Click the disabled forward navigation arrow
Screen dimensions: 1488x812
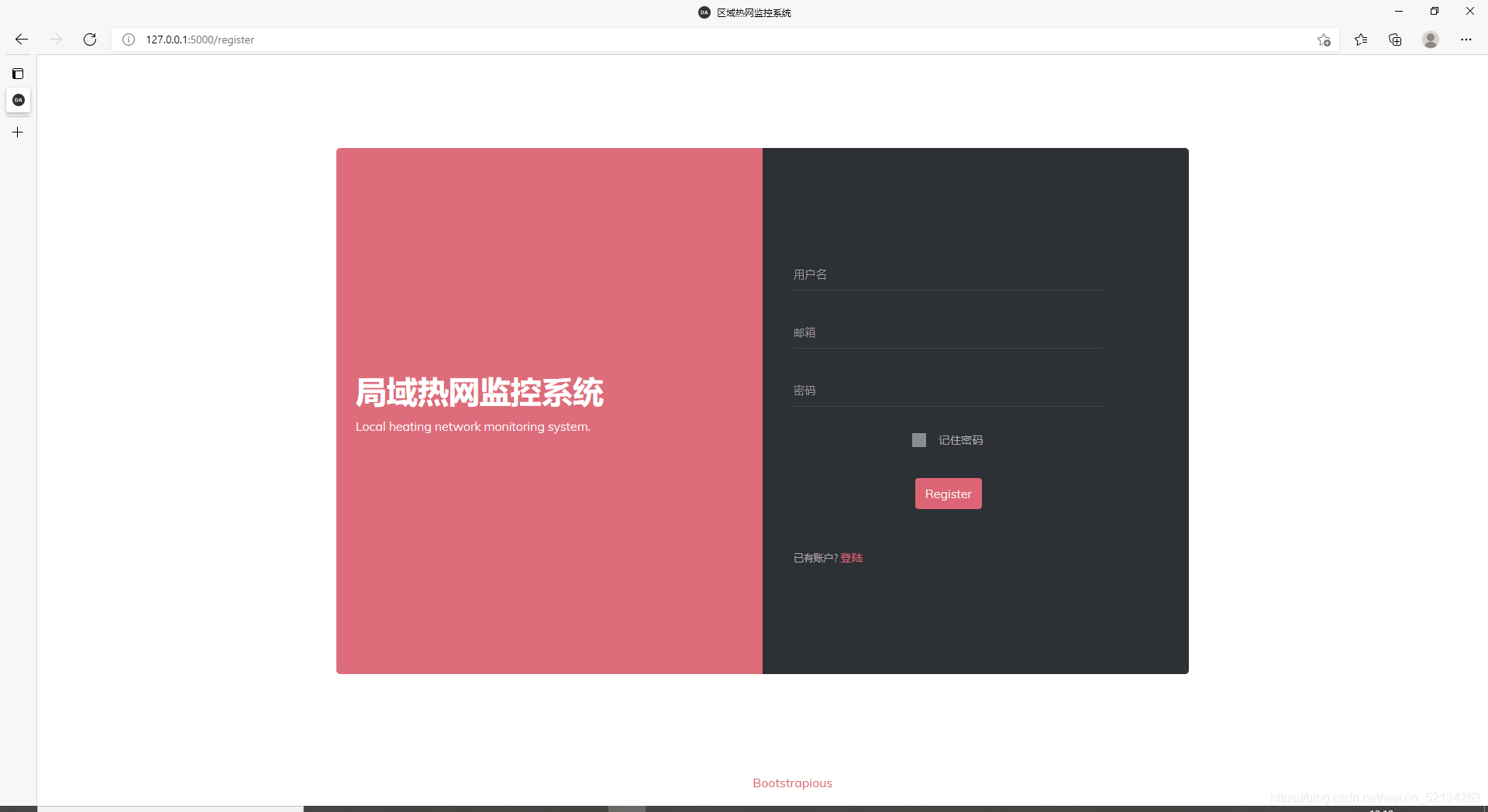tap(56, 40)
